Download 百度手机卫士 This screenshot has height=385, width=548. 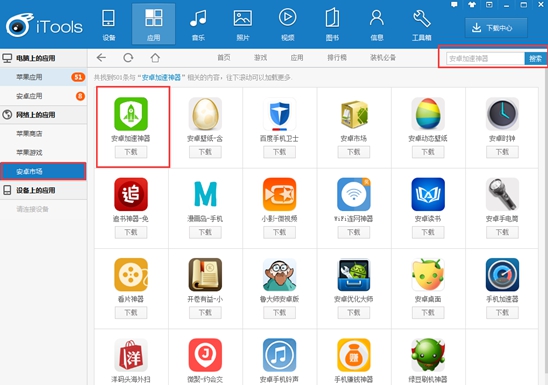coord(279,152)
